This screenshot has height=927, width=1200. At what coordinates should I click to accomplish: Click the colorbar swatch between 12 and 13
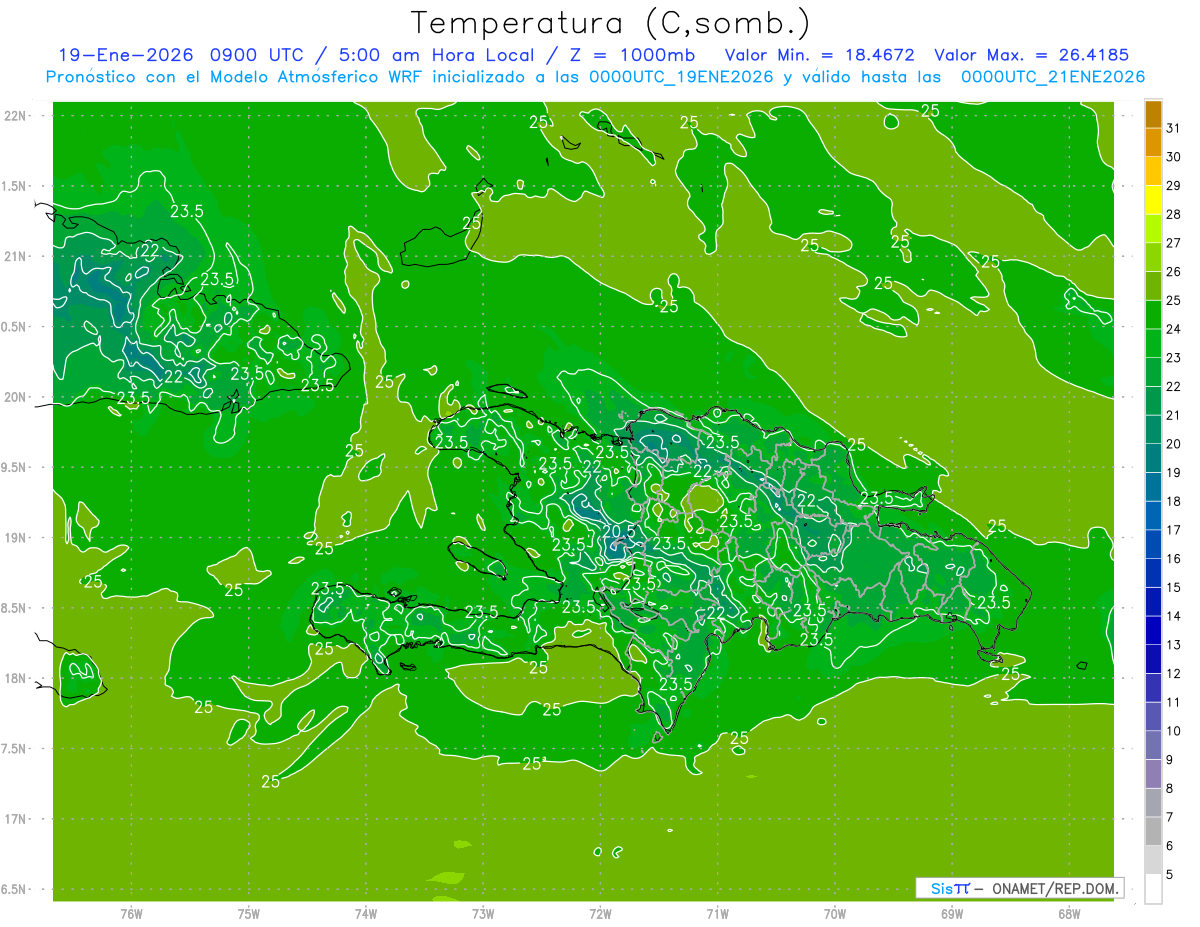1153,659
